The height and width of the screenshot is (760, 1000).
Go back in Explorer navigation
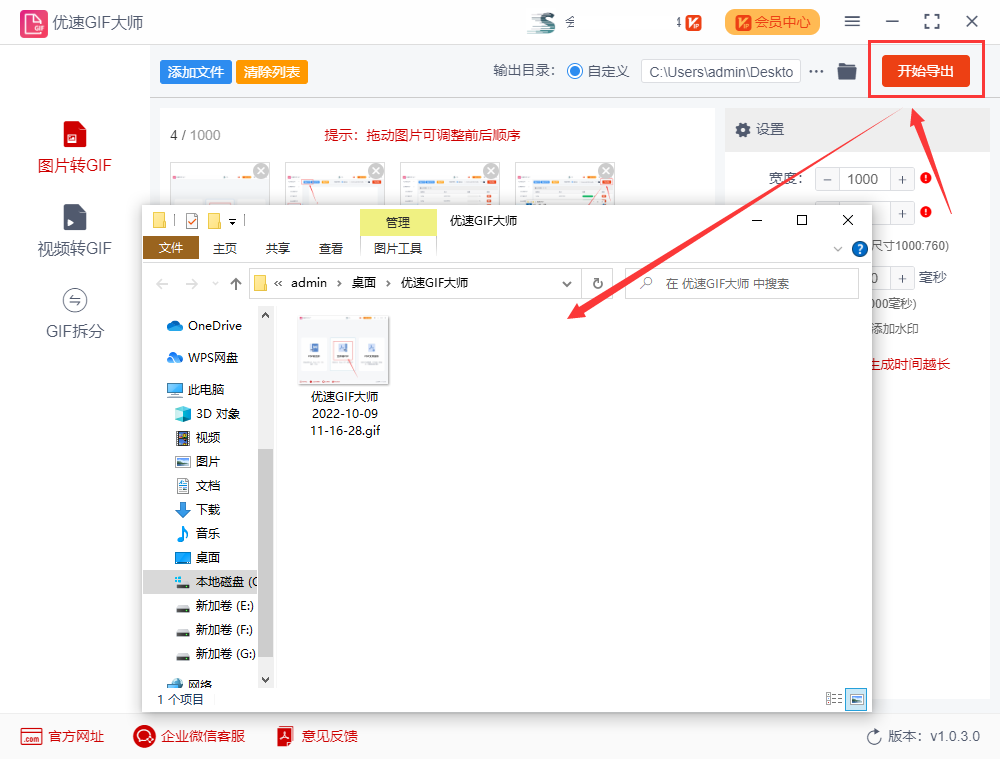coord(163,284)
